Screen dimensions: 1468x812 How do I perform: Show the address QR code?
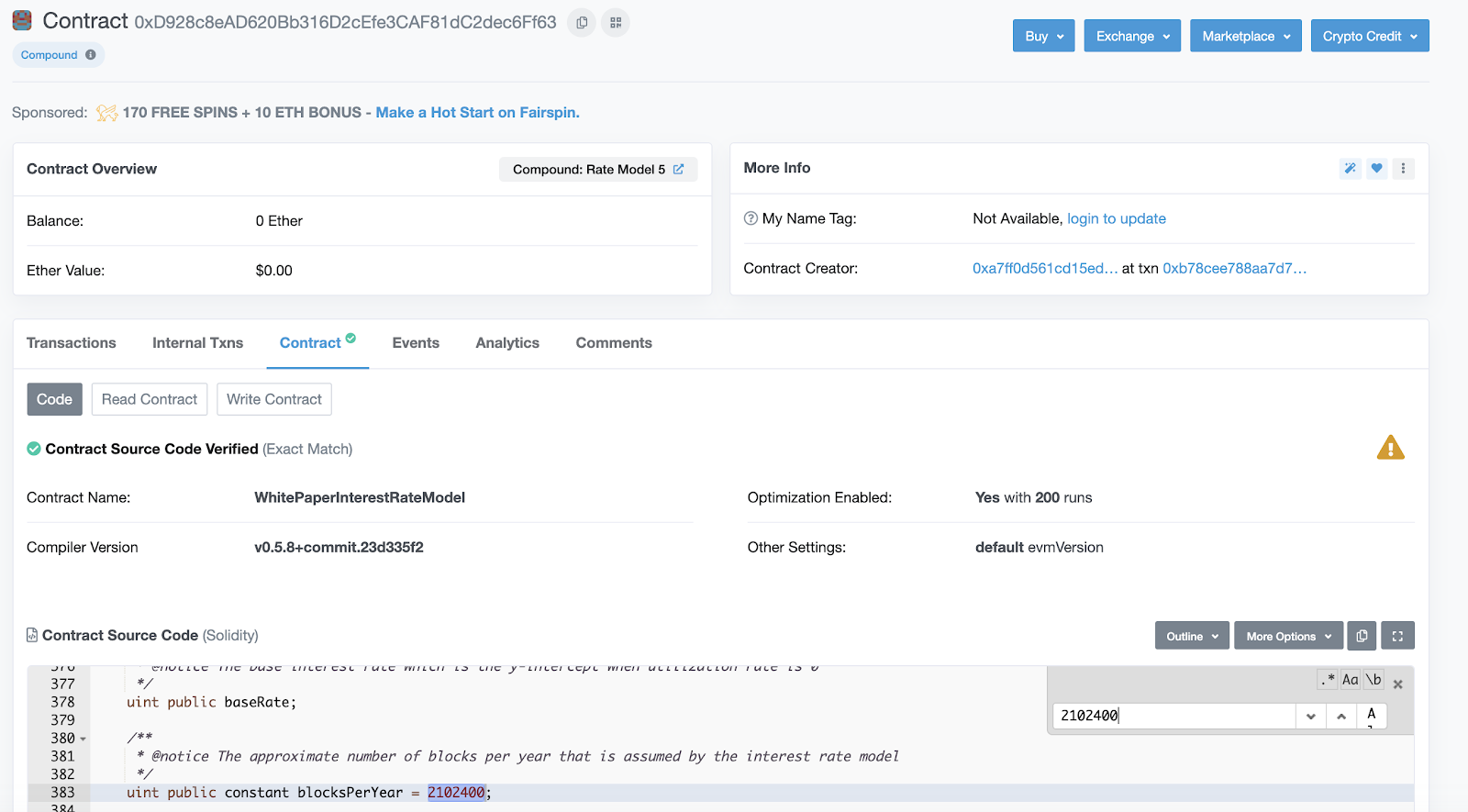coord(616,22)
